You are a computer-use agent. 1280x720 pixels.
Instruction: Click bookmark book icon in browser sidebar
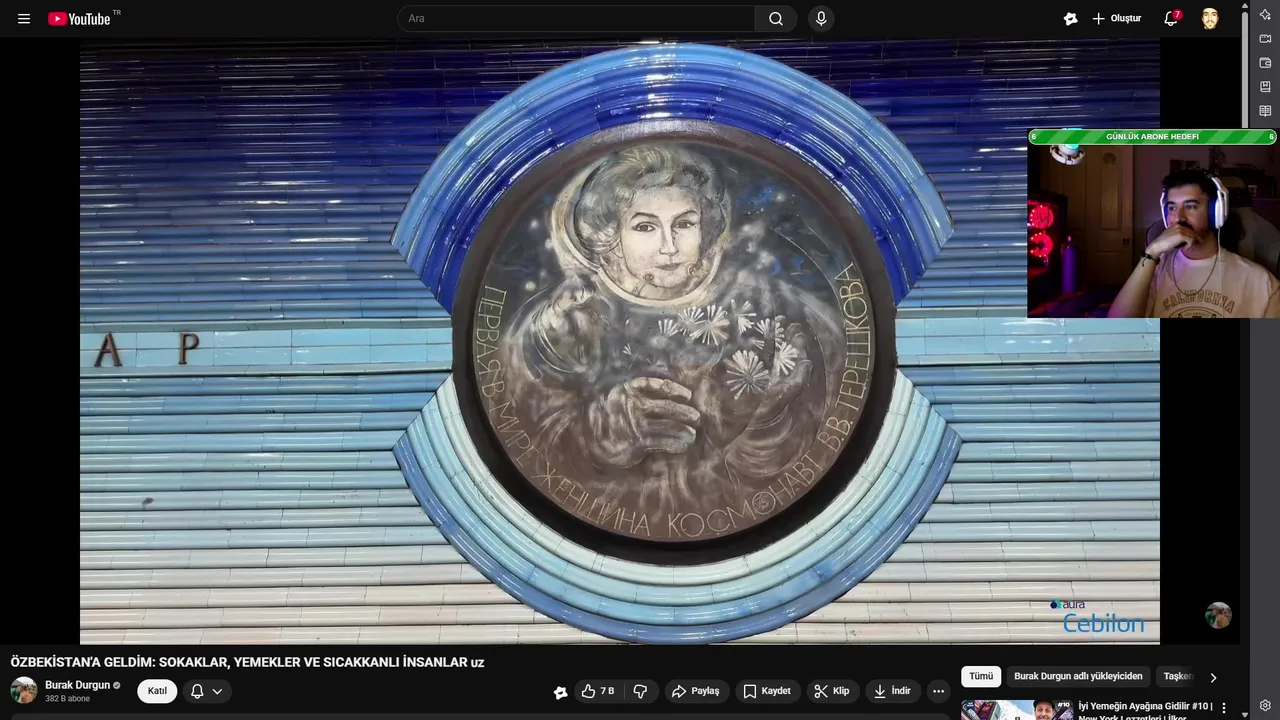tap(1265, 87)
